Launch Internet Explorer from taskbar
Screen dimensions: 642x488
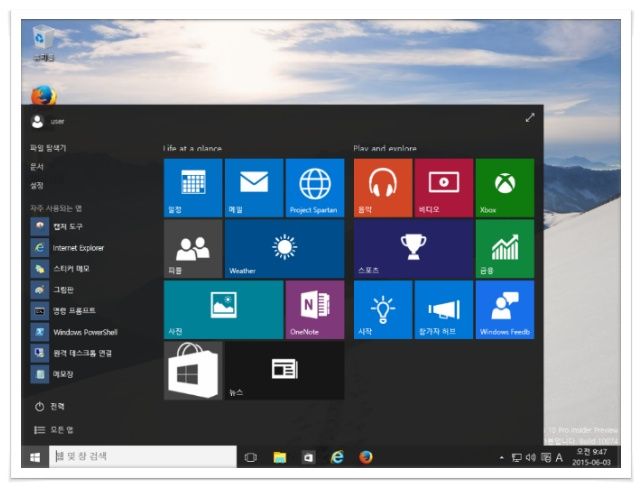pyautogui.click(x=337, y=457)
